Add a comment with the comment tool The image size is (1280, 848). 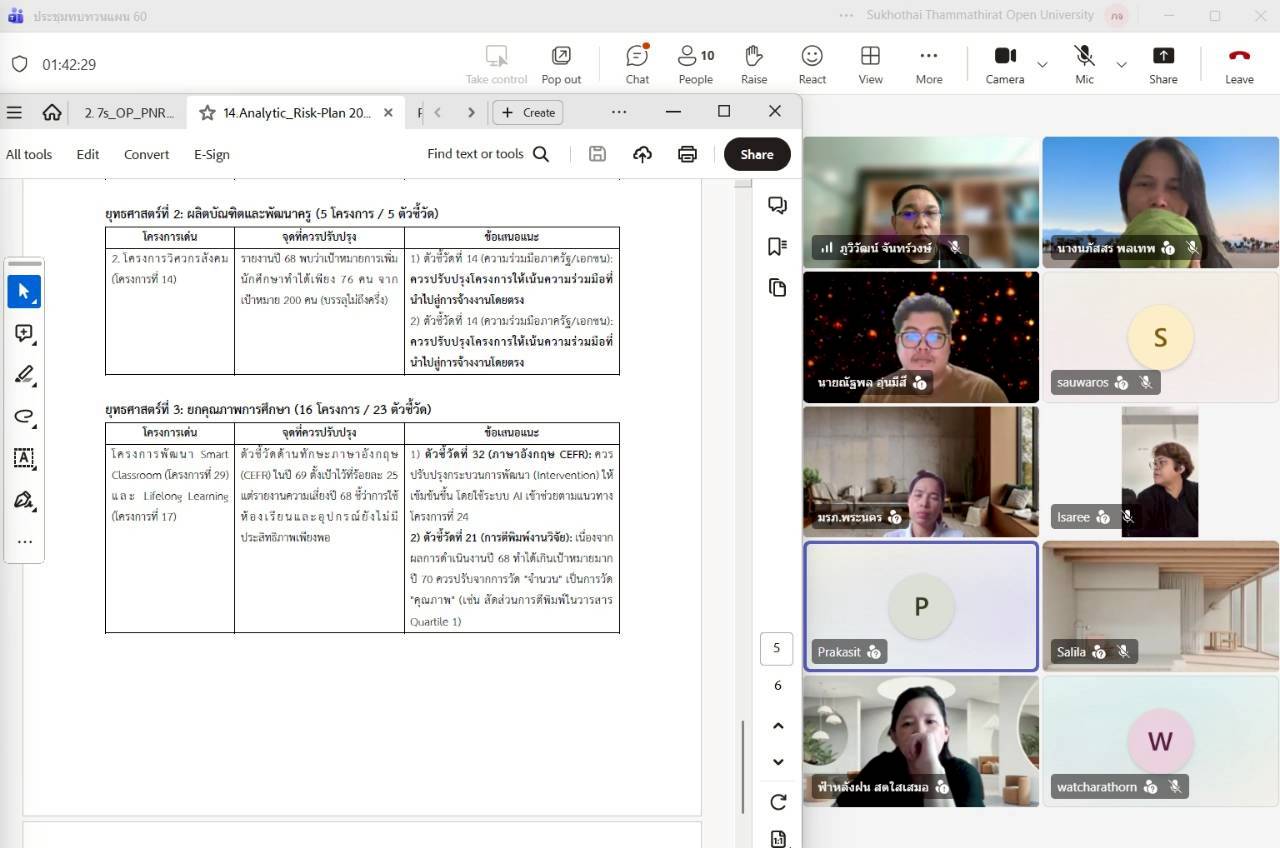pyautogui.click(x=24, y=334)
